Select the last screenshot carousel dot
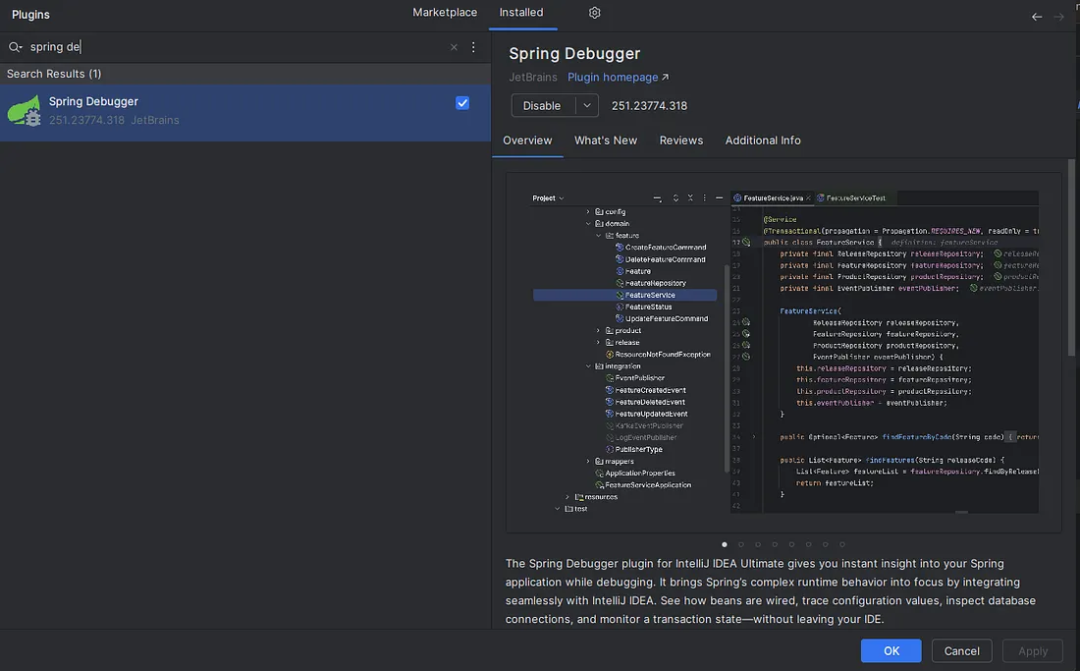This screenshot has height=671, width=1080. [842, 544]
